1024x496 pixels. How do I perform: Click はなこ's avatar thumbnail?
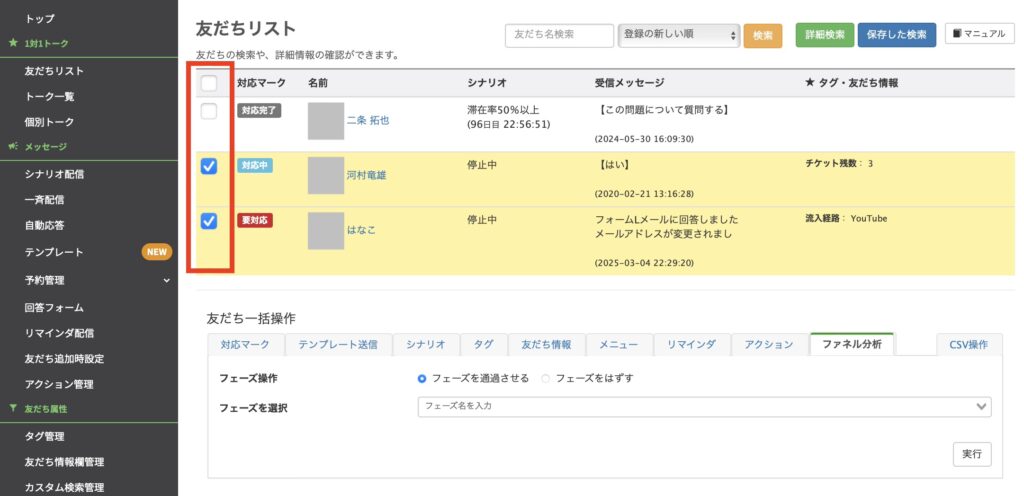[326, 230]
